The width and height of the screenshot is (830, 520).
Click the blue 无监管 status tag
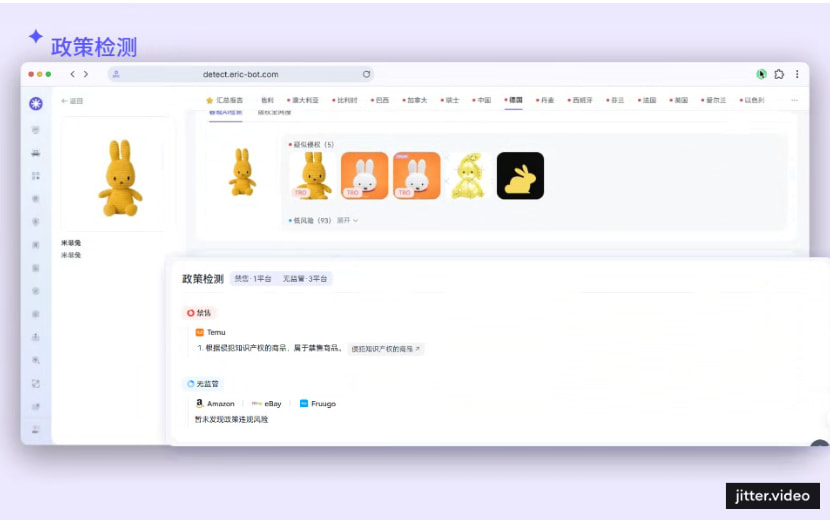pyautogui.click(x=203, y=384)
